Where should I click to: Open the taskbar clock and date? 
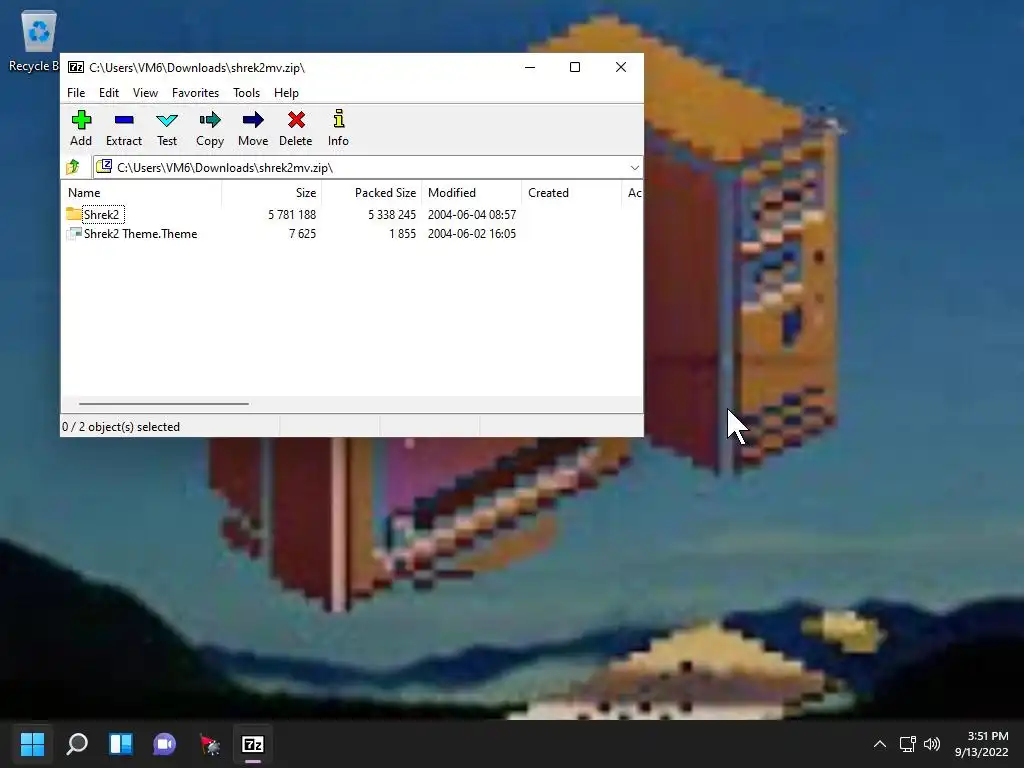982,744
